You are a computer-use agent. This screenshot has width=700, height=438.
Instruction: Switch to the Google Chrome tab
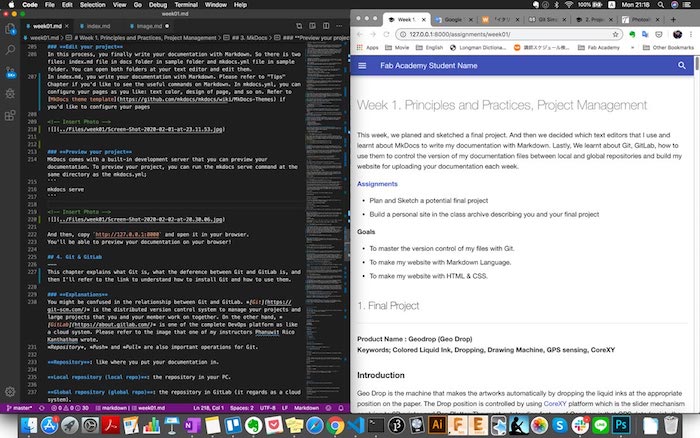click(x=454, y=20)
